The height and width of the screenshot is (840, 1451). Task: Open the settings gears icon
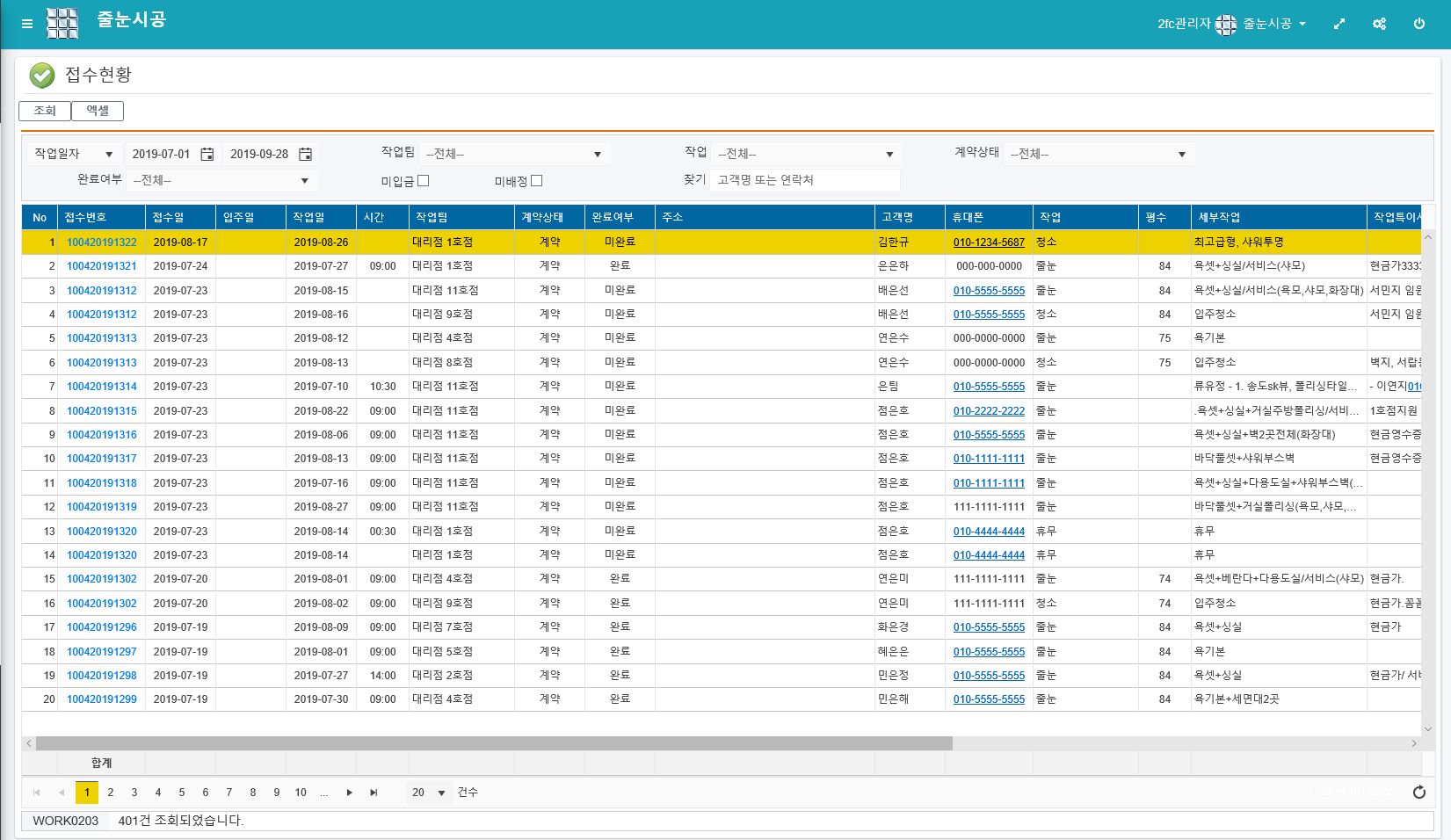click(1379, 24)
